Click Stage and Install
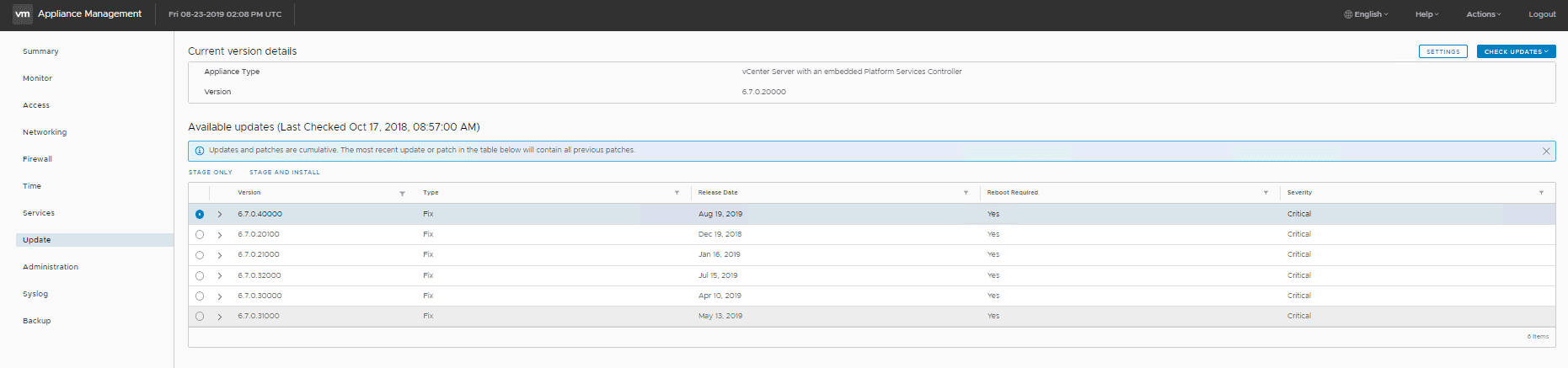This screenshot has height=368, width=1568. [285, 172]
